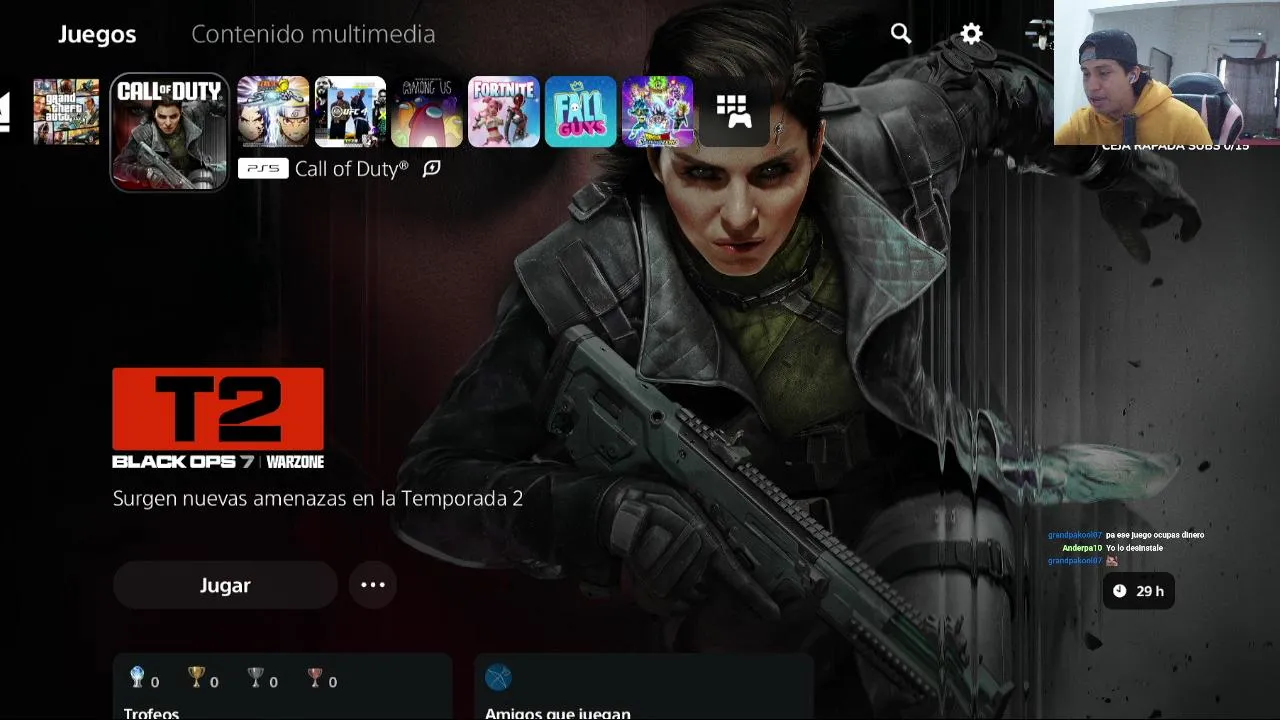Click the streamer webcam overlay
Image resolution: width=1280 pixels, height=720 pixels.
[1167, 72]
